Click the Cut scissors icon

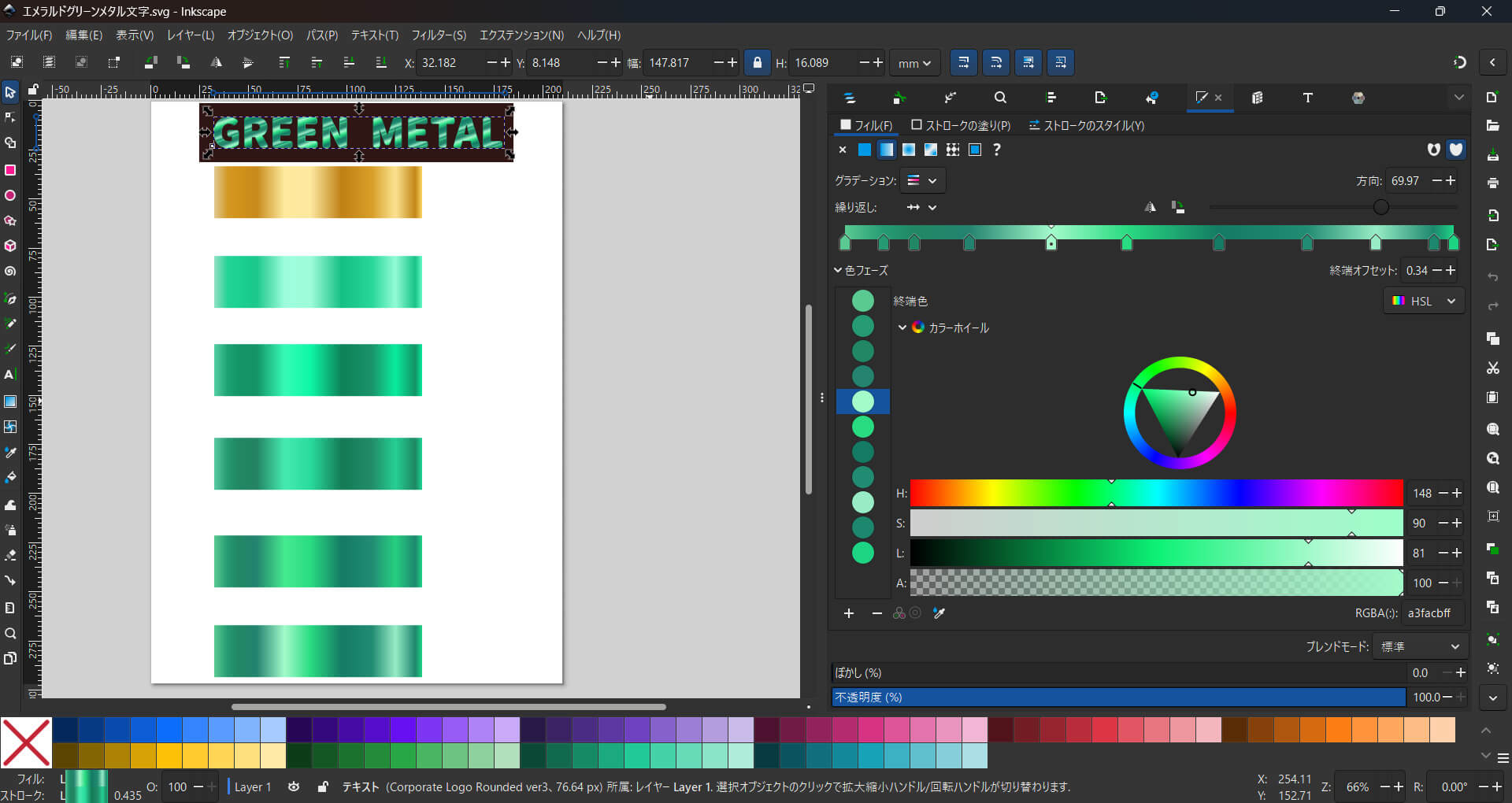[x=1492, y=368]
